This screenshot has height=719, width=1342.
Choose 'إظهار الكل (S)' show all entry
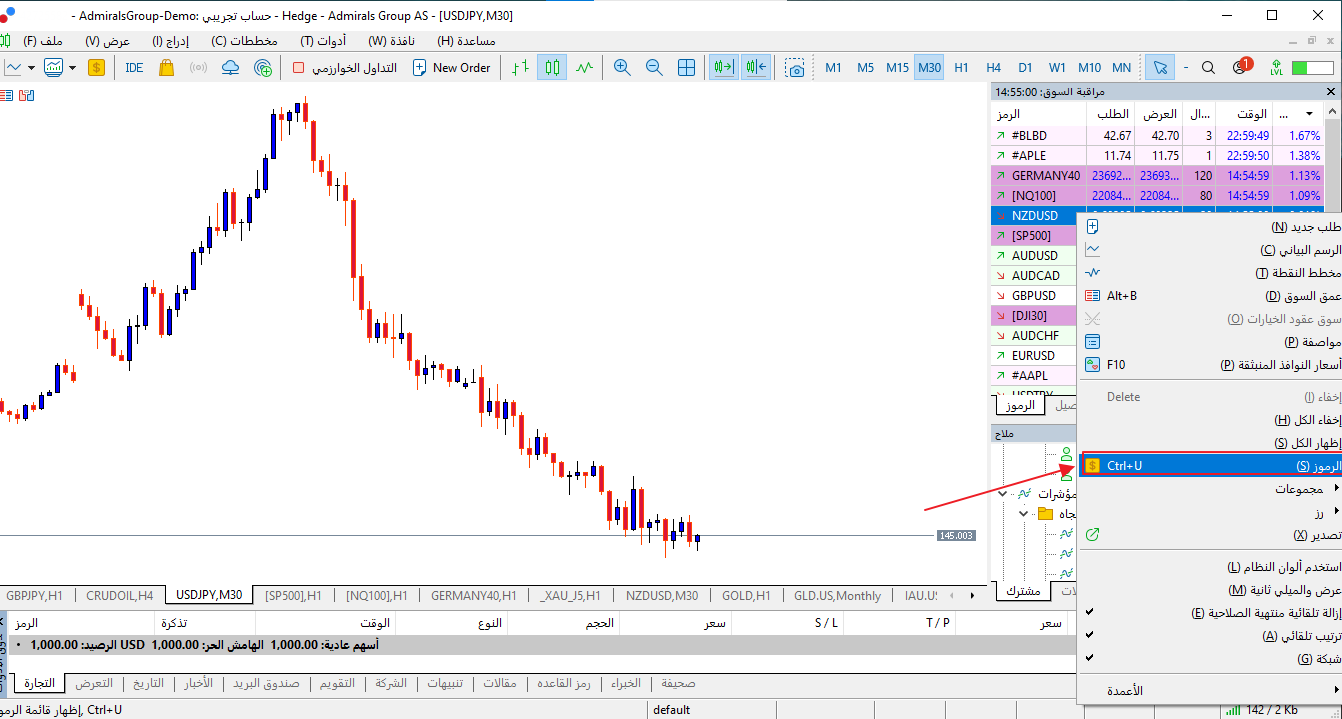pos(1210,443)
